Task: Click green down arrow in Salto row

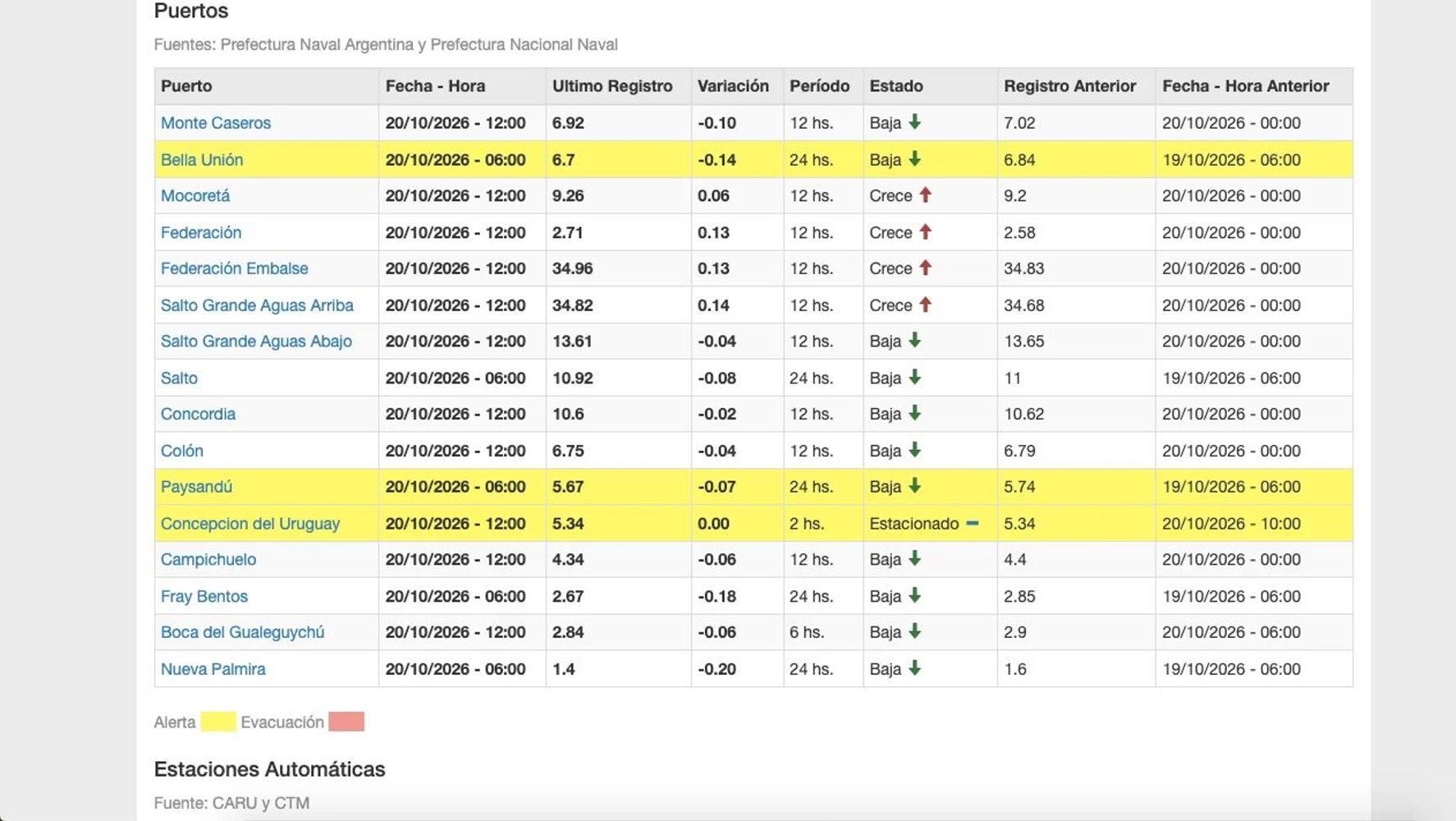Action: point(914,378)
